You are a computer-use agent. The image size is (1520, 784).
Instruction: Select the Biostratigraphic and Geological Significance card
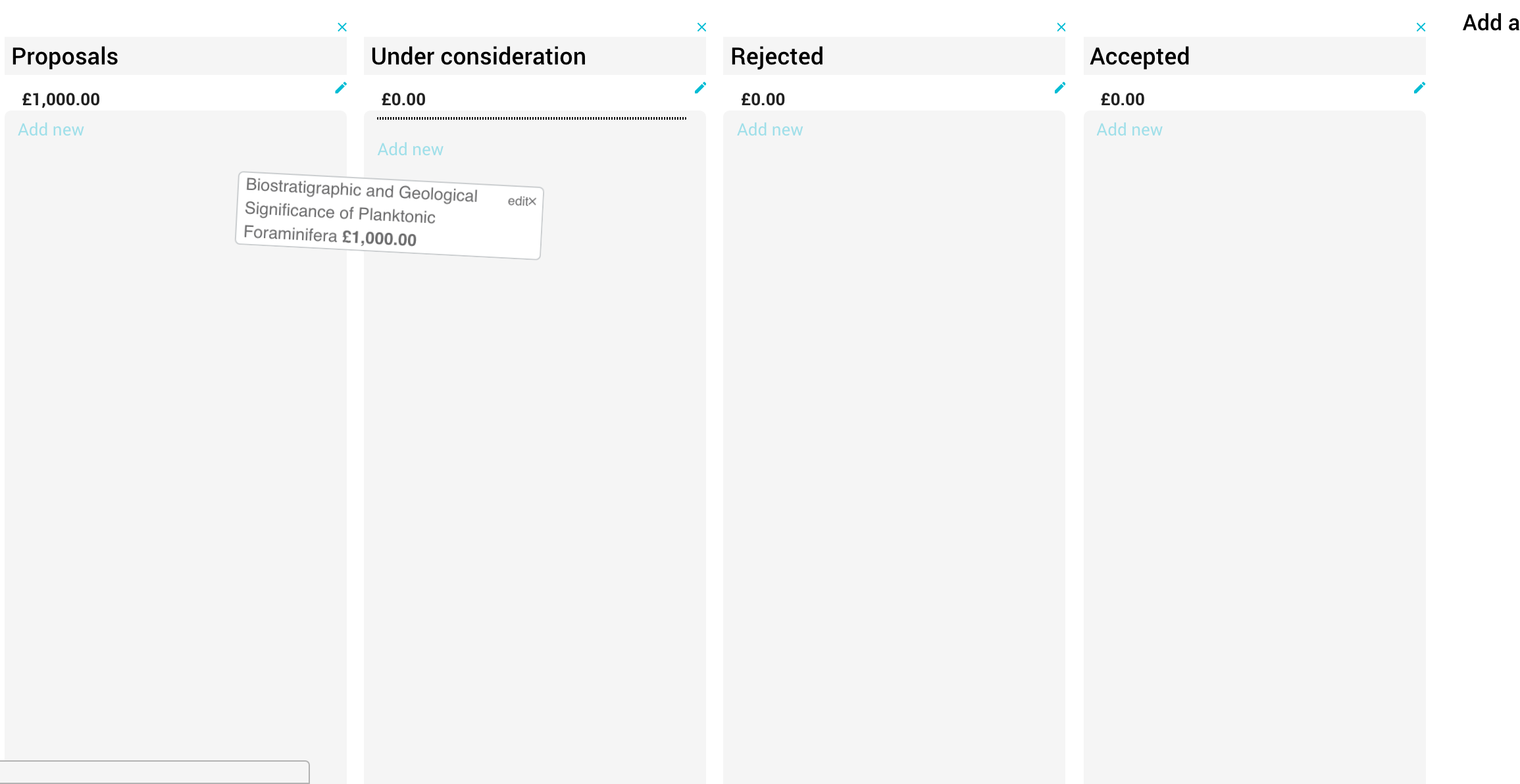point(362,213)
